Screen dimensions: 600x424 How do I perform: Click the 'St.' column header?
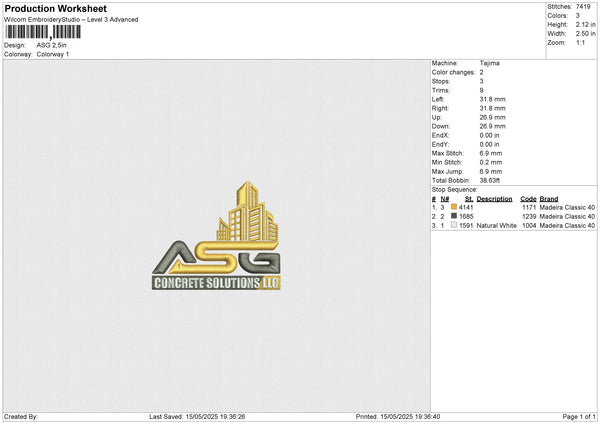pos(469,199)
